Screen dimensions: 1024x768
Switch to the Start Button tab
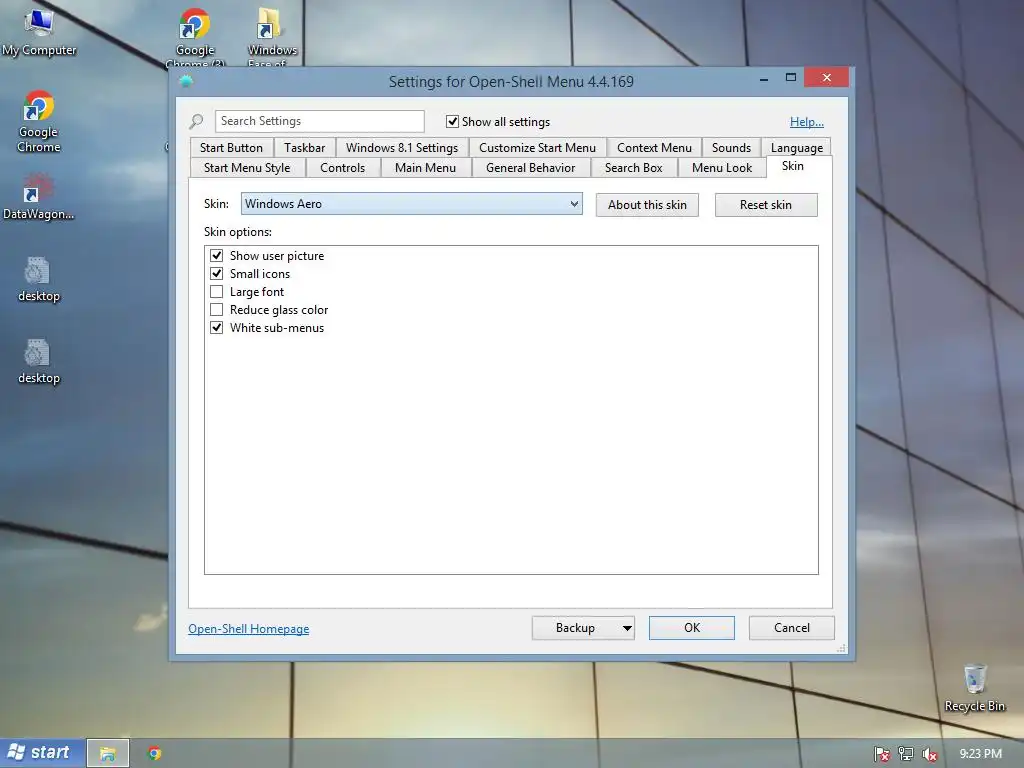[231, 148]
